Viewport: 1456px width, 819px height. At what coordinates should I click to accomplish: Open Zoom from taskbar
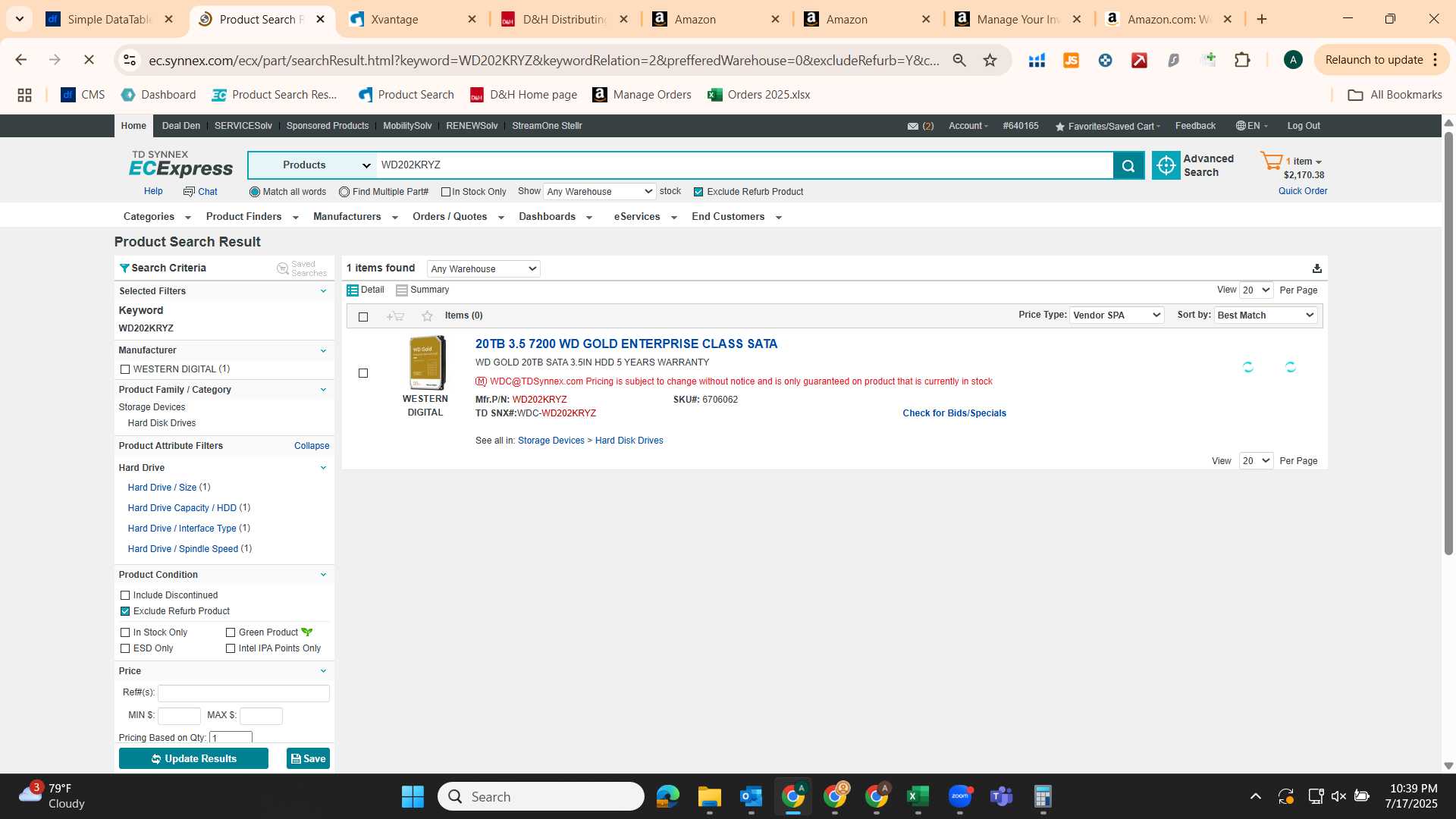(x=959, y=797)
